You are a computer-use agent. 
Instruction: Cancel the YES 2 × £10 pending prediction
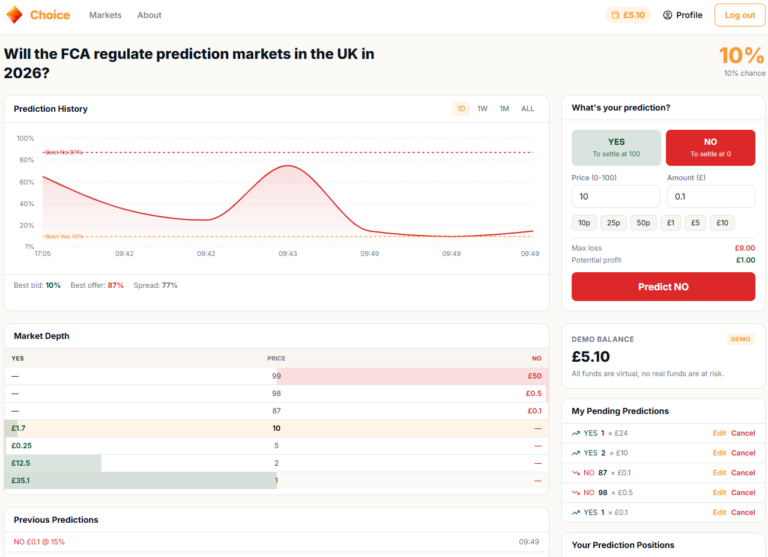(743, 453)
